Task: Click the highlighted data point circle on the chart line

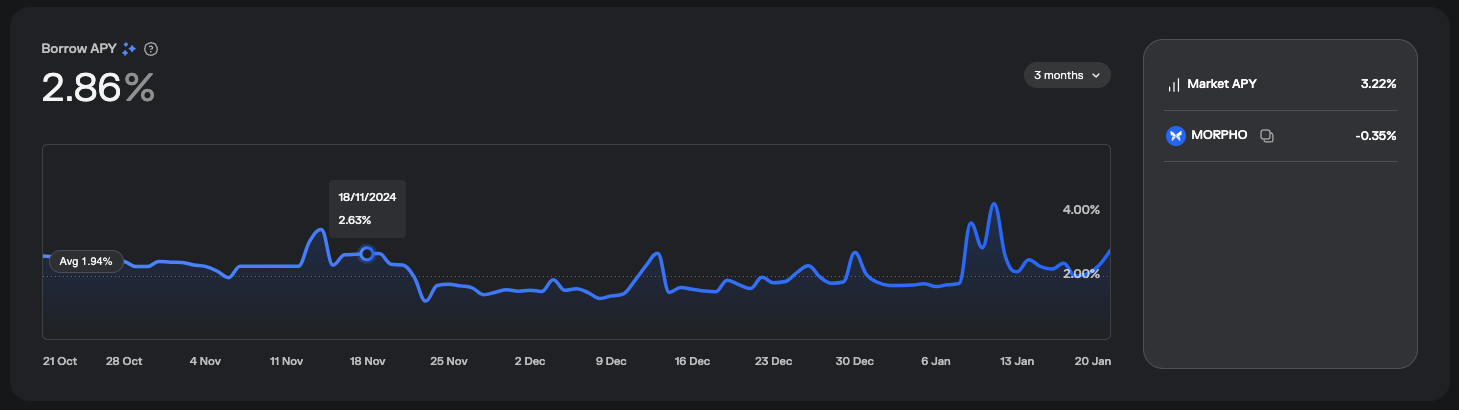Action: 367,254
